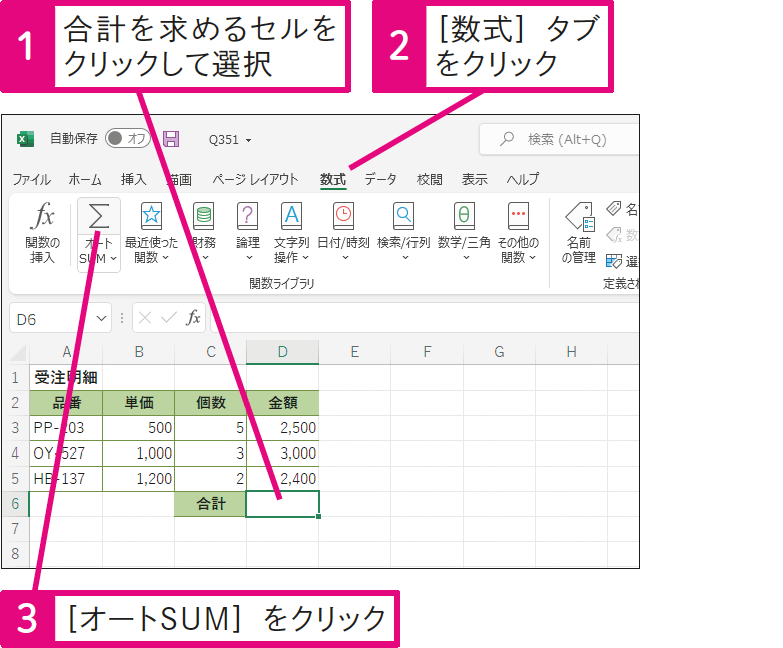Select unit price cell containing 500
This screenshot has height=648, width=783.
pyautogui.click(x=139, y=428)
